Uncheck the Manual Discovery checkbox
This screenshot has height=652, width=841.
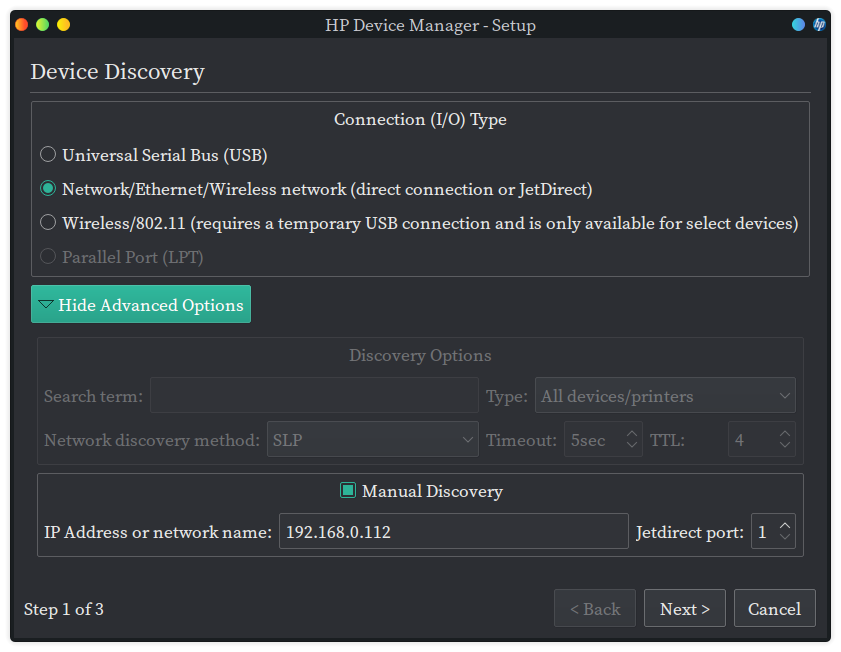click(x=348, y=491)
